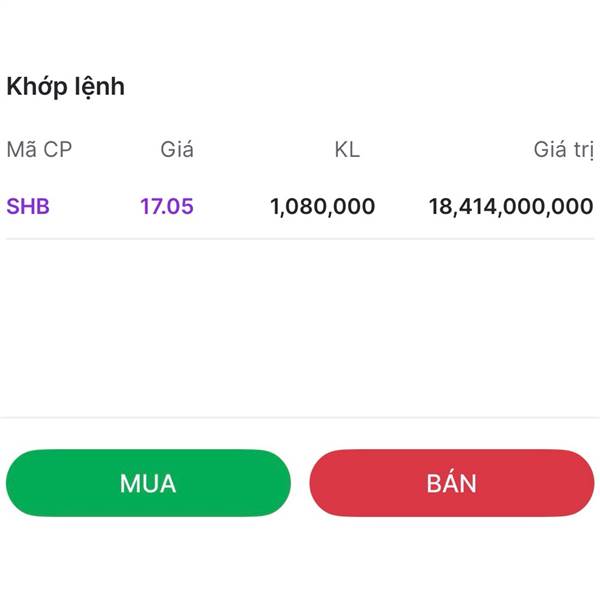
Task: Sort by the Mã CP column header
Action: tap(39, 150)
